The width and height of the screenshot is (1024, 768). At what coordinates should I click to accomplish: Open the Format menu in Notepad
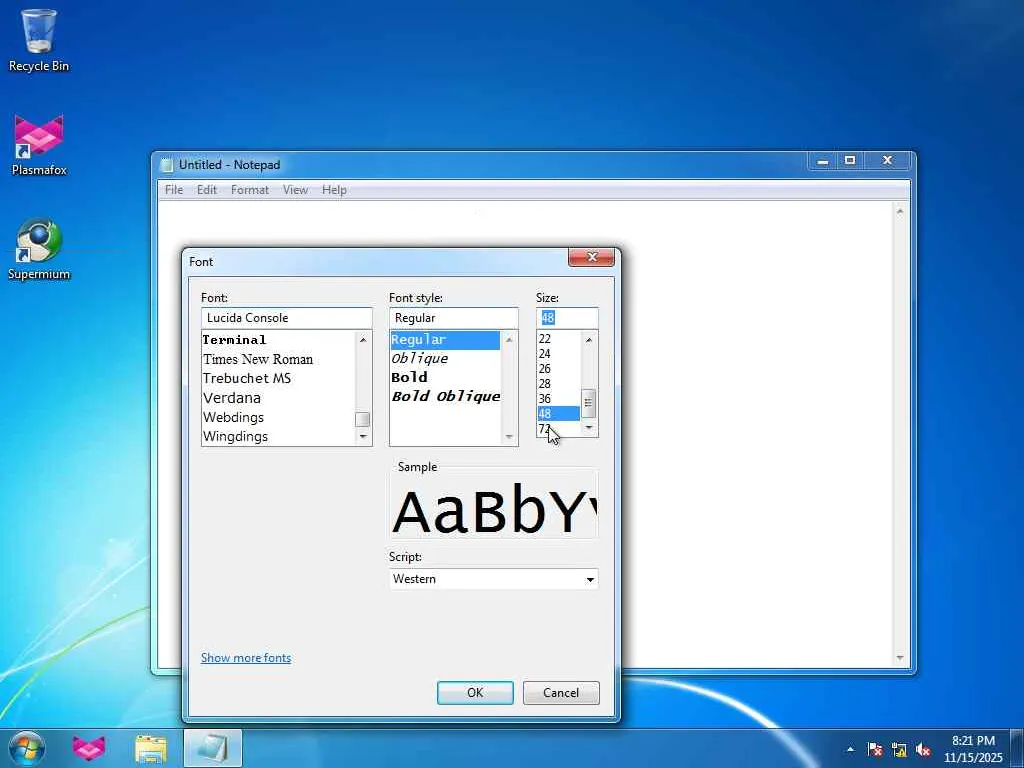tap(249, 190)
